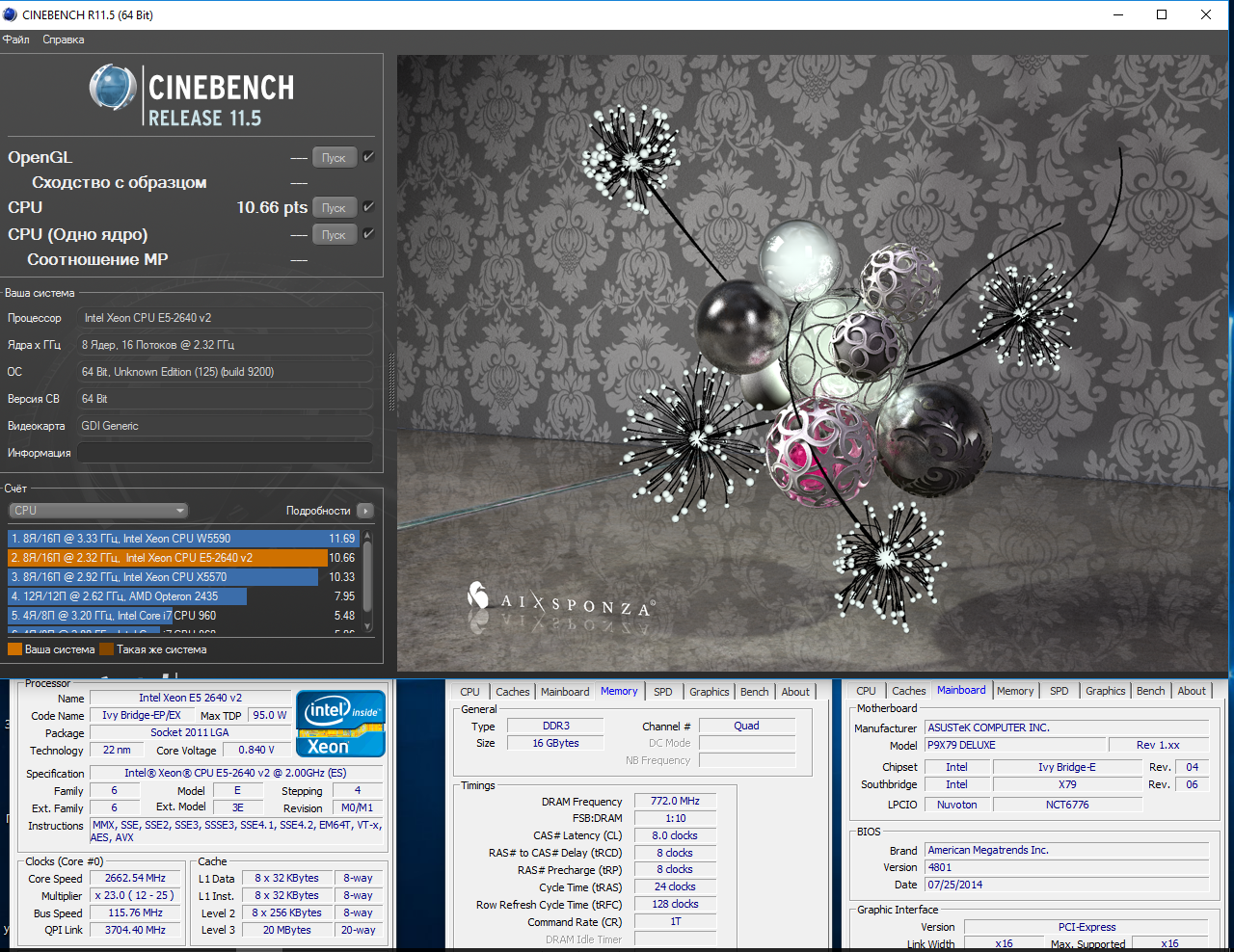Open SPD tab in Mainboard CPU-Z window
1234x952 pixels.
[1060, 691]
